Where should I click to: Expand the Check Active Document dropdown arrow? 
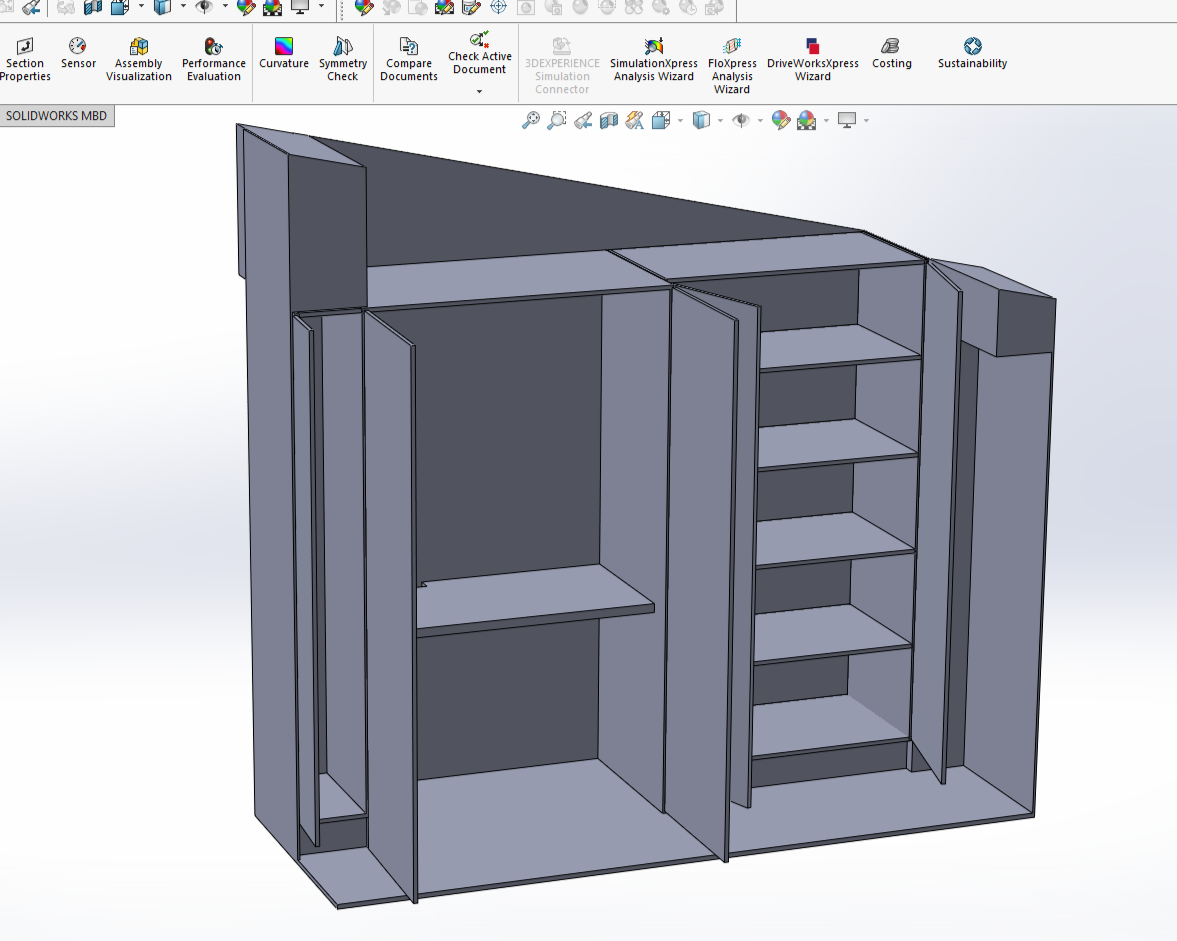click(479, 92)
